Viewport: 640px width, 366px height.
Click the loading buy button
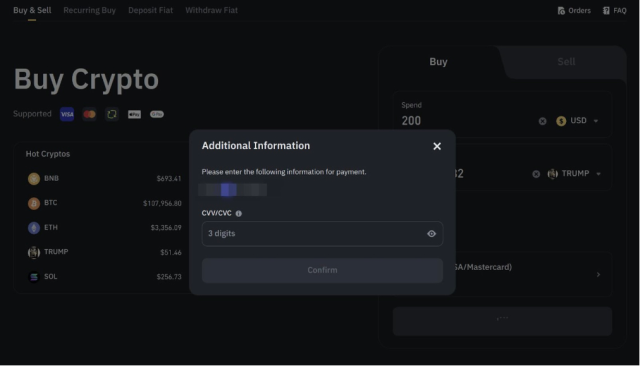tap(502, 321)
